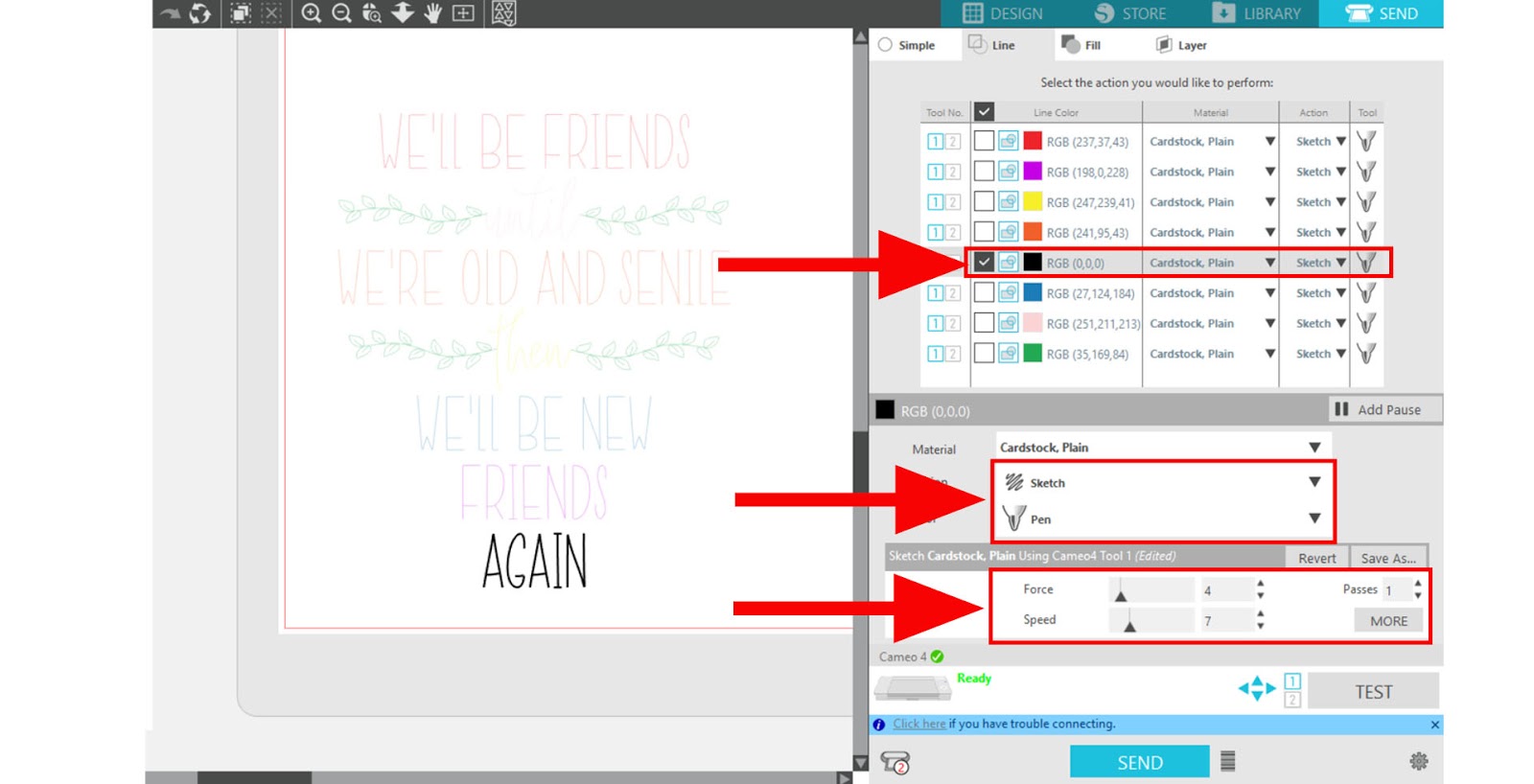Enable checkbox for RGB (241,95,43) line

pos(984,232)
